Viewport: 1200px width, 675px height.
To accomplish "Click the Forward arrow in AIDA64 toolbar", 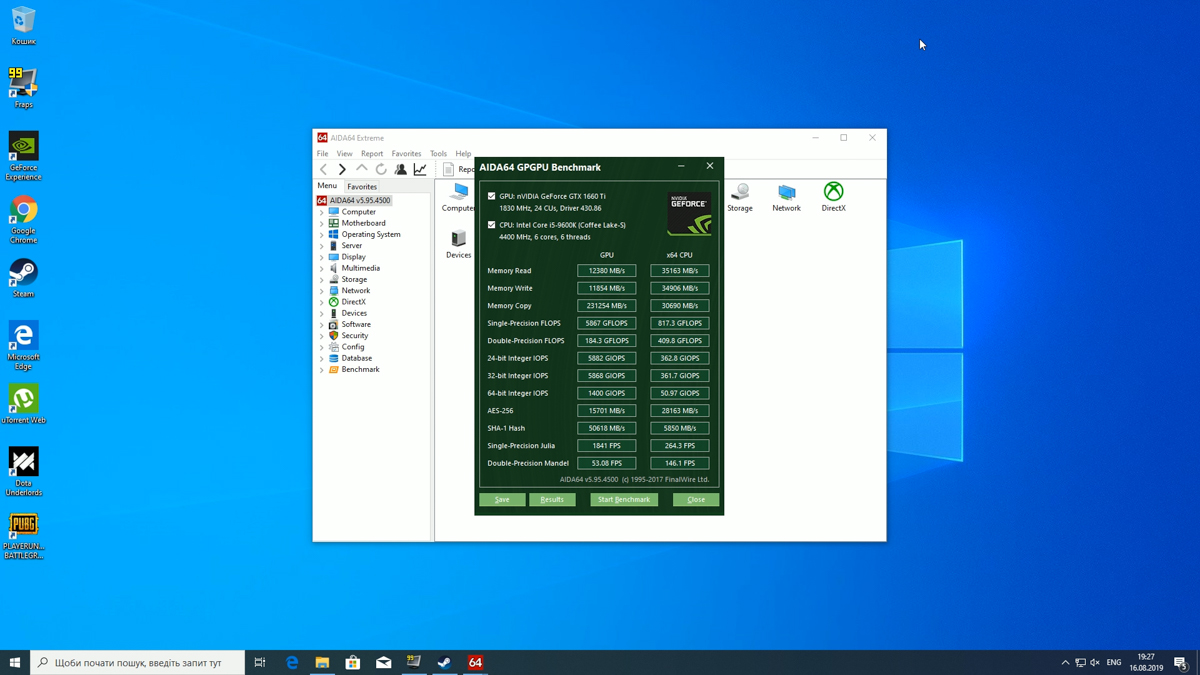I will pos(342,170).
